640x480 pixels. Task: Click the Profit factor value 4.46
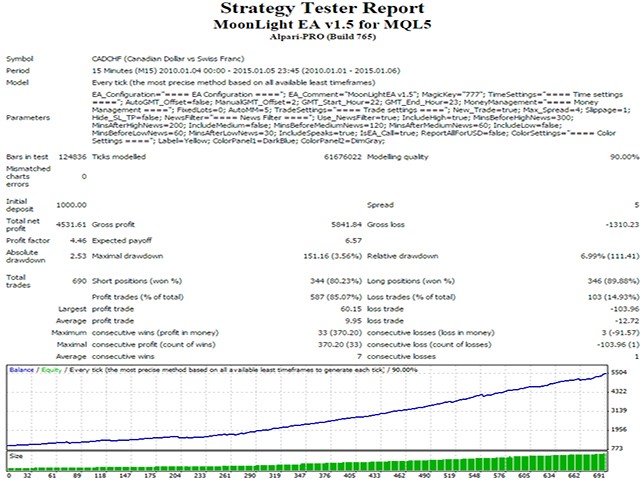coord(78,240)
